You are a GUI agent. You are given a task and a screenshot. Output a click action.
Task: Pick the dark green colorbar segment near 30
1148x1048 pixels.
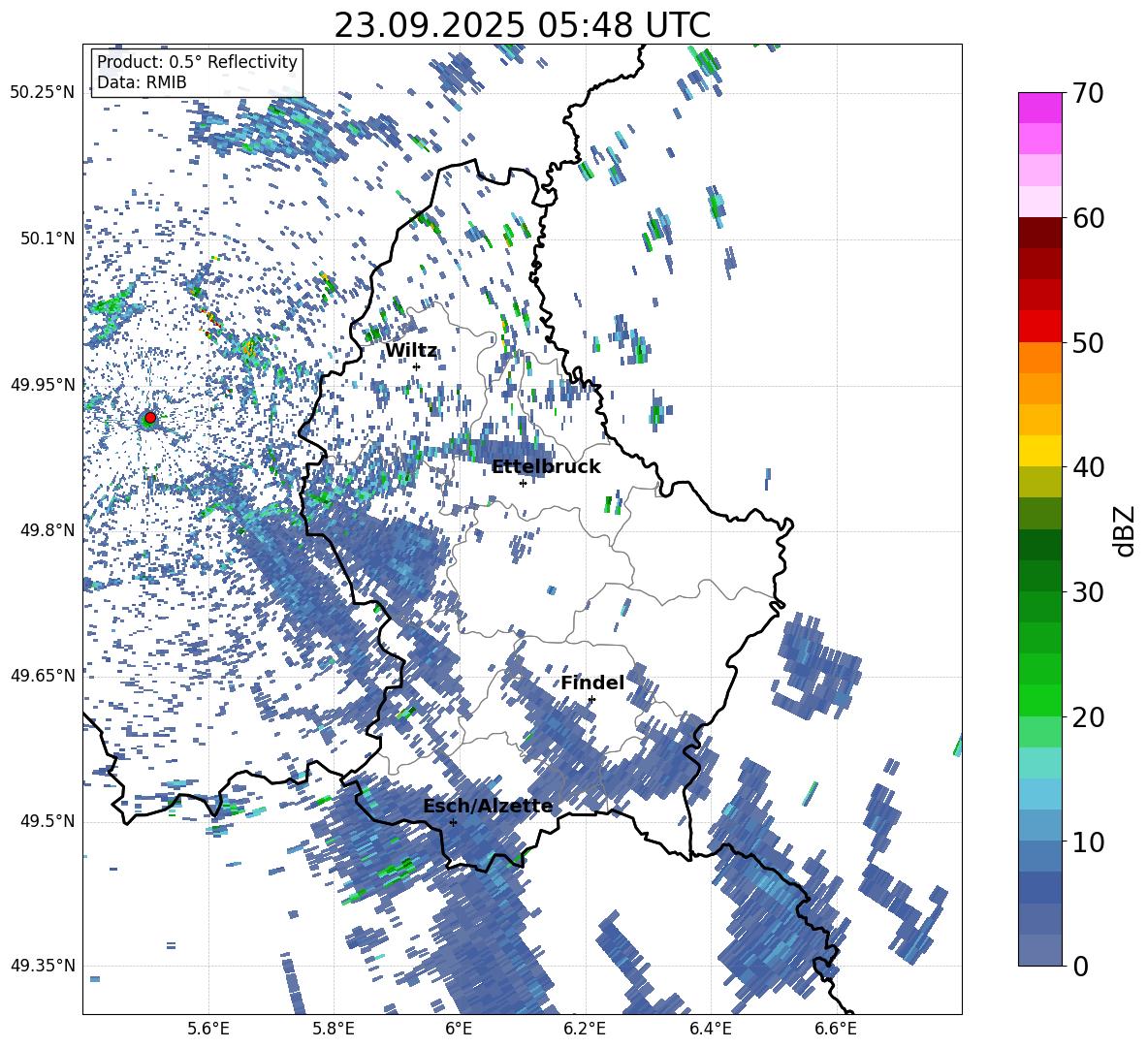click(x=1039, y=576)
